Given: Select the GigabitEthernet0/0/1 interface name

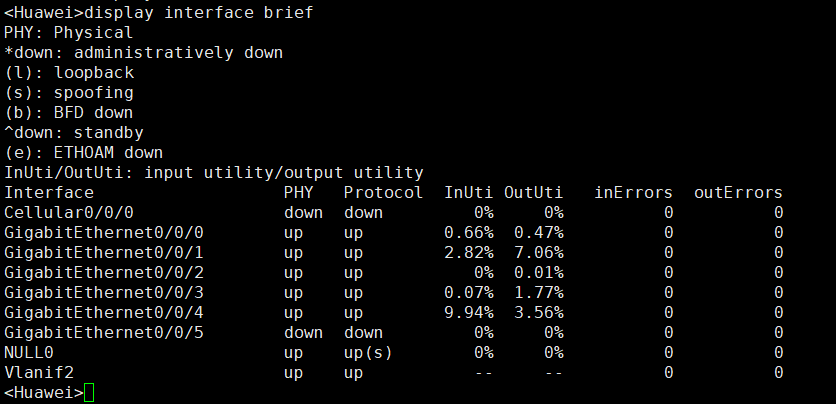Looking at the screenshot, I should (104, 253).
